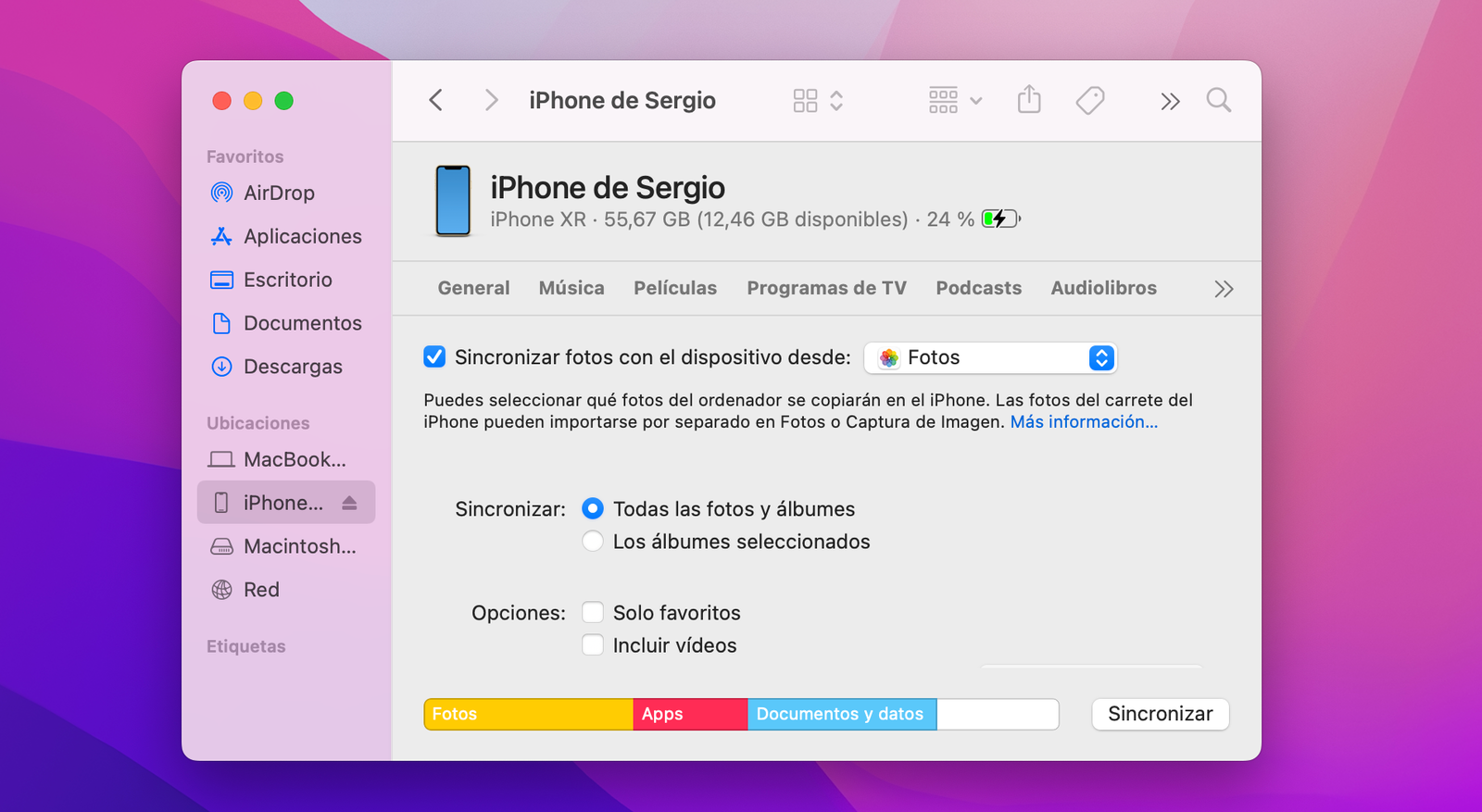Click the yellow Fotos storage segment

(528, 714)
